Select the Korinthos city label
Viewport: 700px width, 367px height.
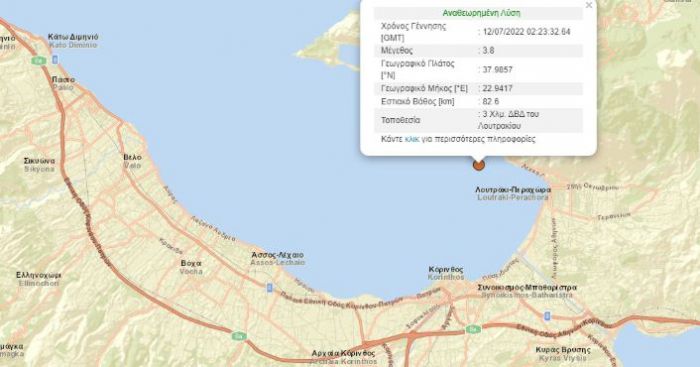[x=446, y=273]
